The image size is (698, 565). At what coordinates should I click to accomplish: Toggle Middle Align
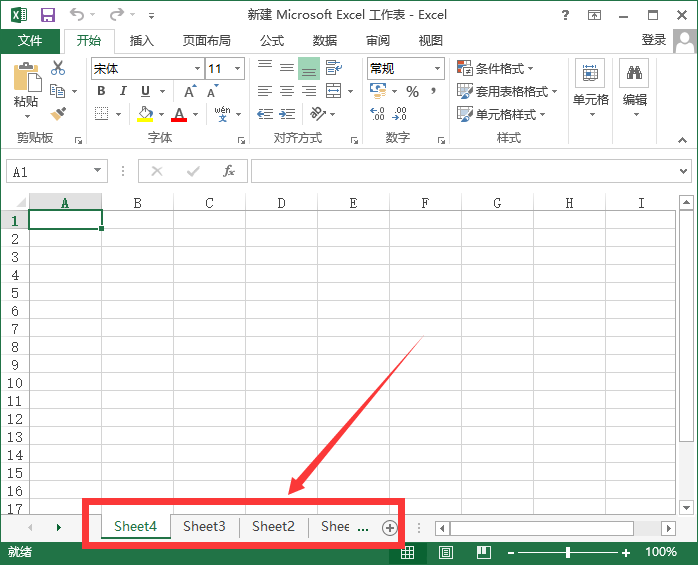click(287, 68)
